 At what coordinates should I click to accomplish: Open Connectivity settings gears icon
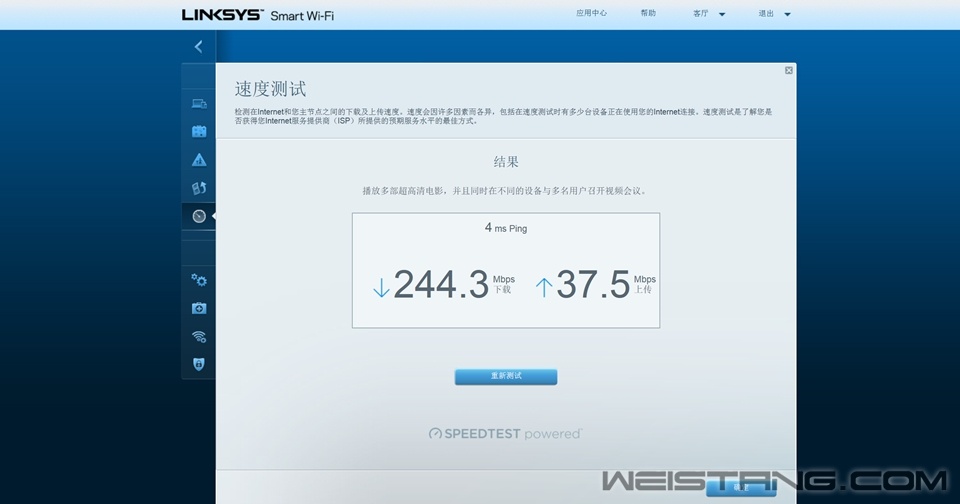coord(199,281)
